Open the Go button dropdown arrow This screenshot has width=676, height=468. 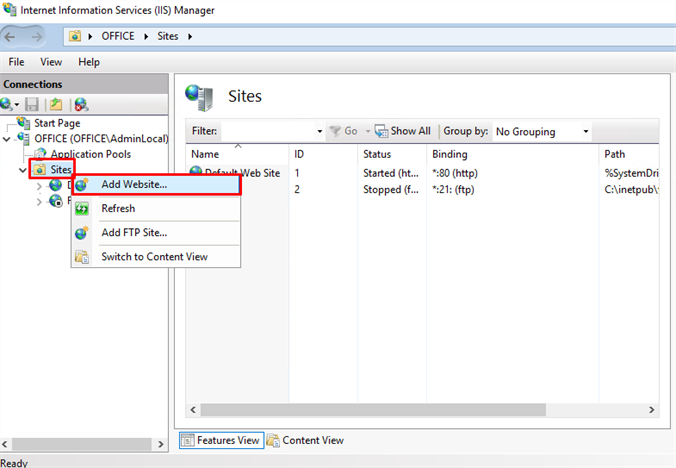(368, 131)
